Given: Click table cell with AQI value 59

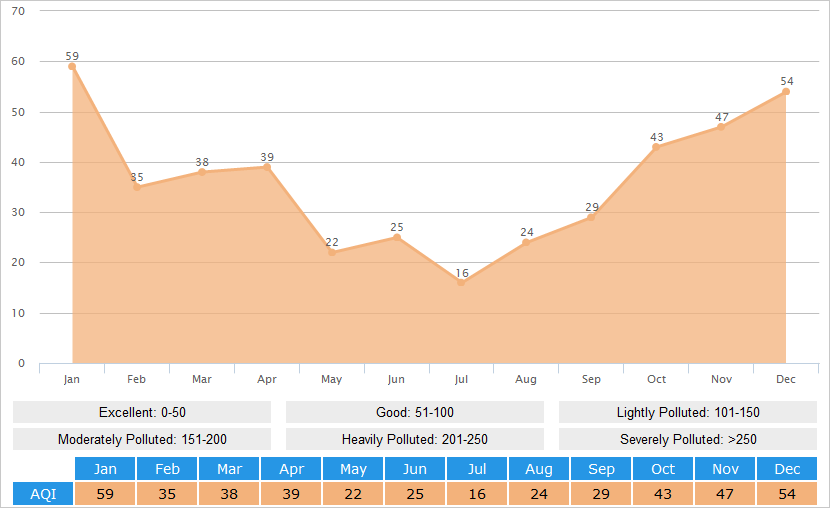Looking at the screenshot, I should (105, 494).
